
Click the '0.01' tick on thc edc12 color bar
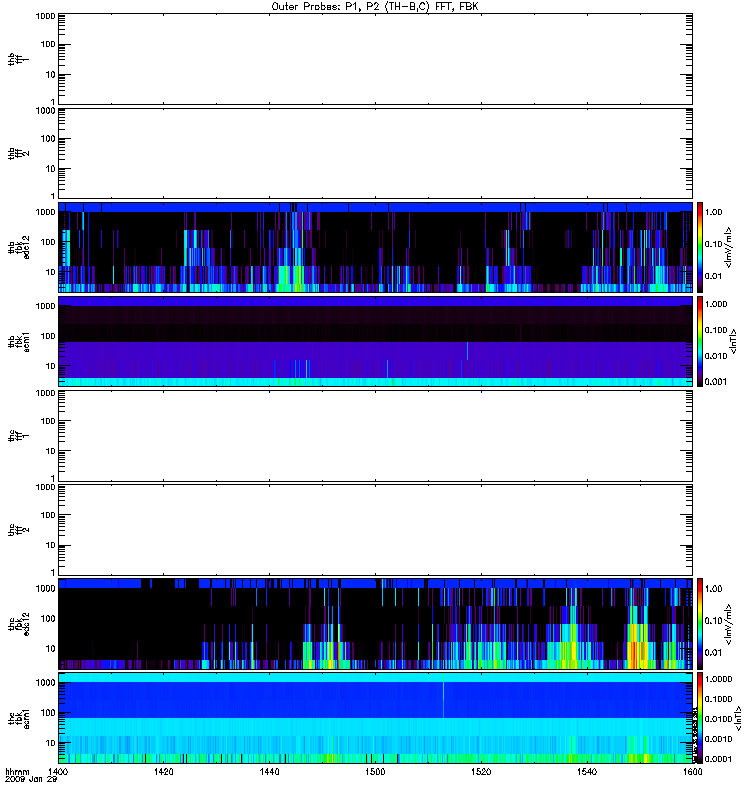pos(713,653)
